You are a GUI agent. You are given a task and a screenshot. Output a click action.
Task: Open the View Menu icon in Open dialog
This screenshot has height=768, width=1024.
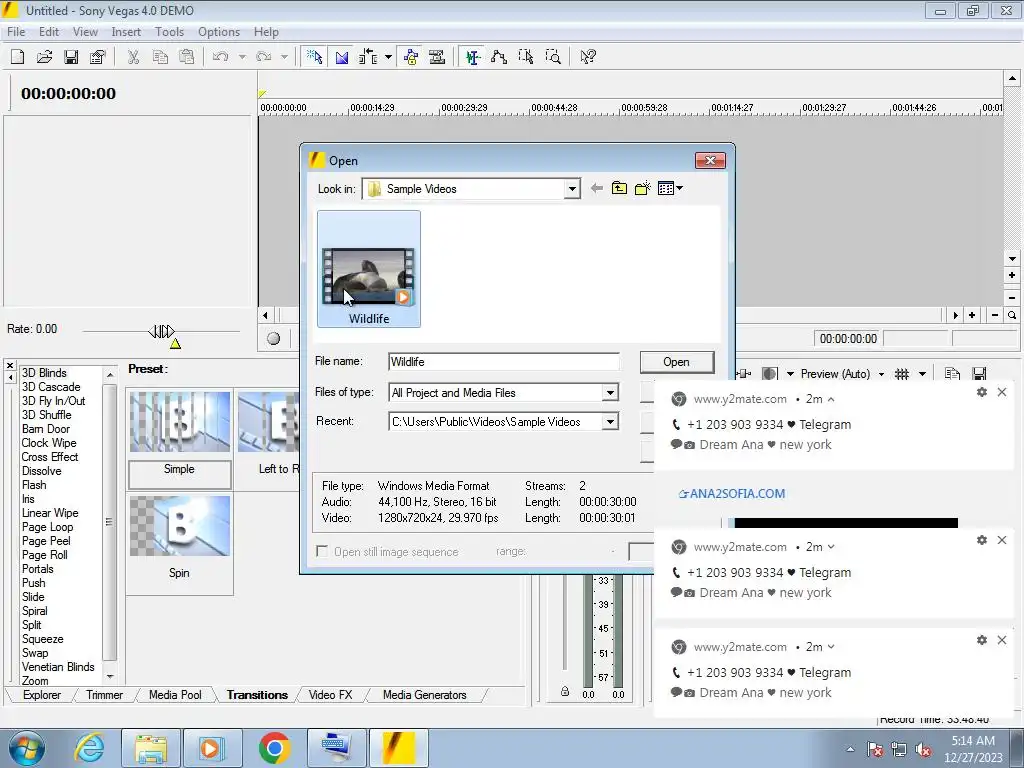(x=670, y=189)
